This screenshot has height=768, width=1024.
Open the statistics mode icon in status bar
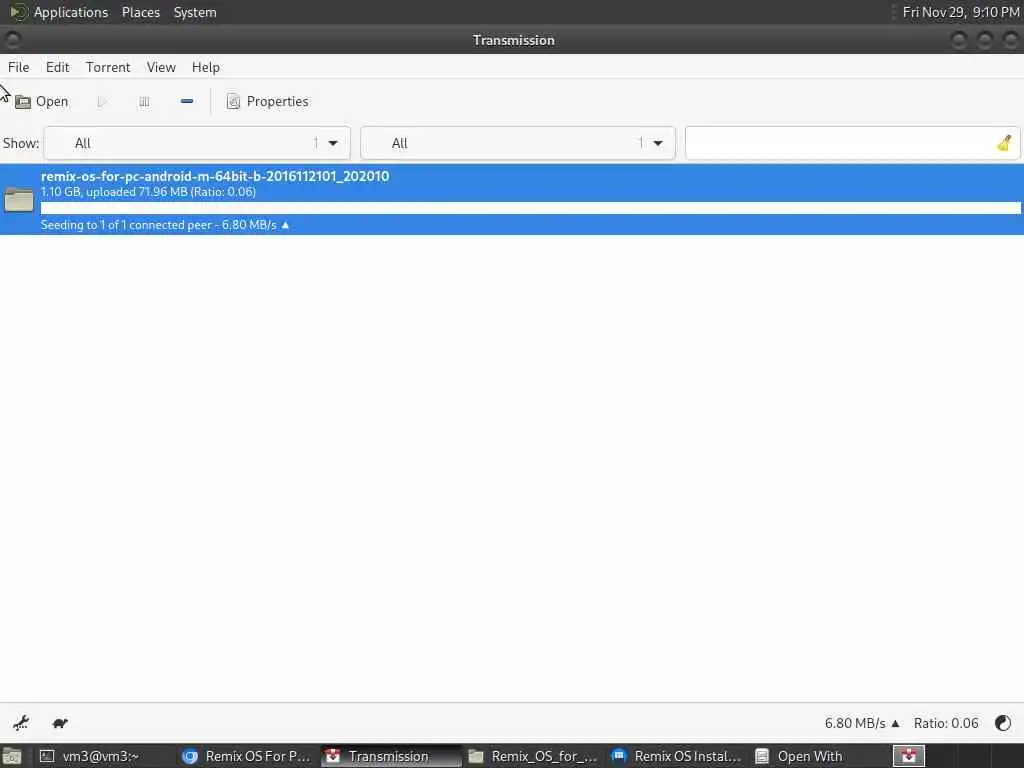click(x=1002, y=723)
